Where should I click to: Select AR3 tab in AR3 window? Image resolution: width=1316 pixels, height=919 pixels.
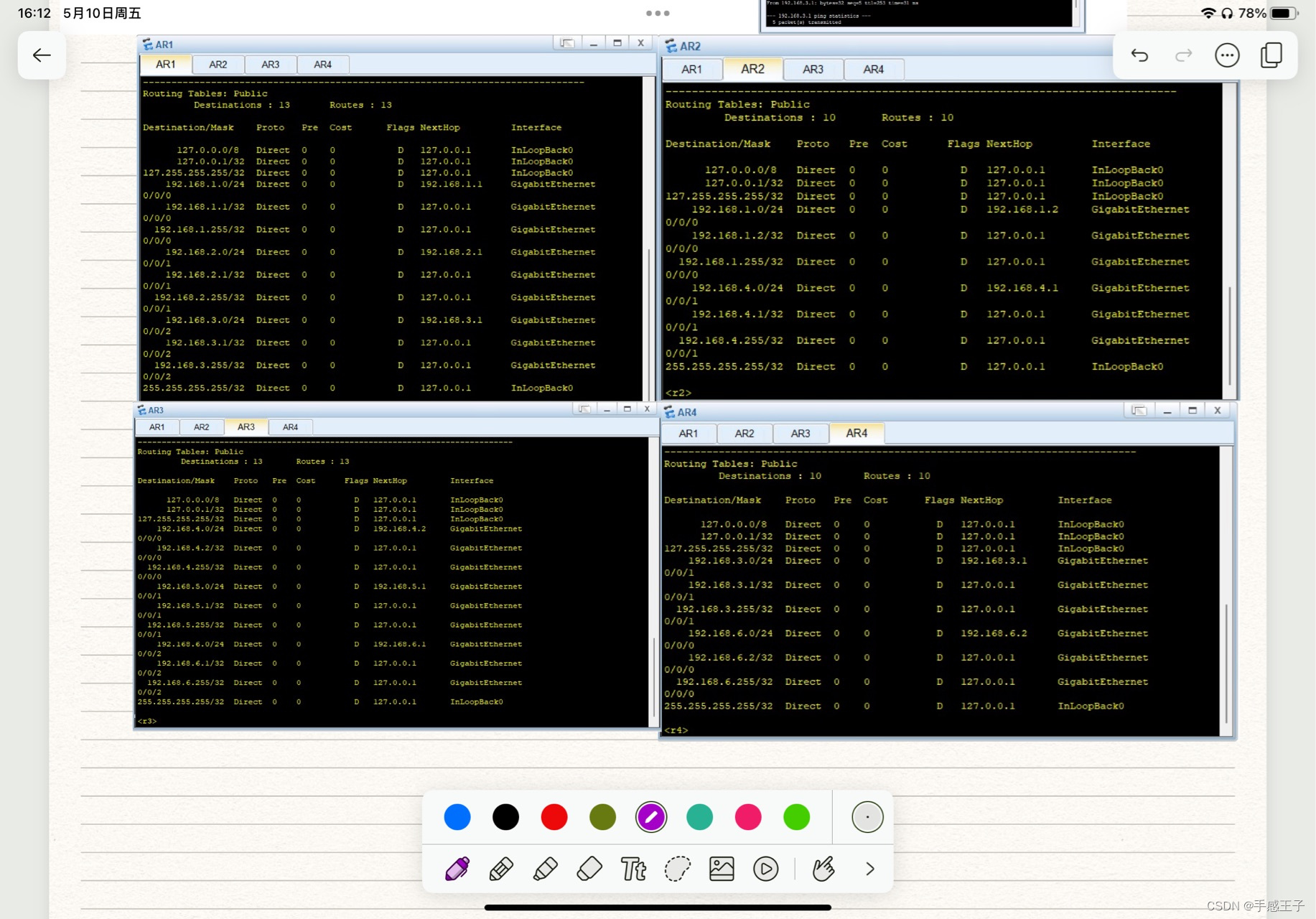pos(246,427)
